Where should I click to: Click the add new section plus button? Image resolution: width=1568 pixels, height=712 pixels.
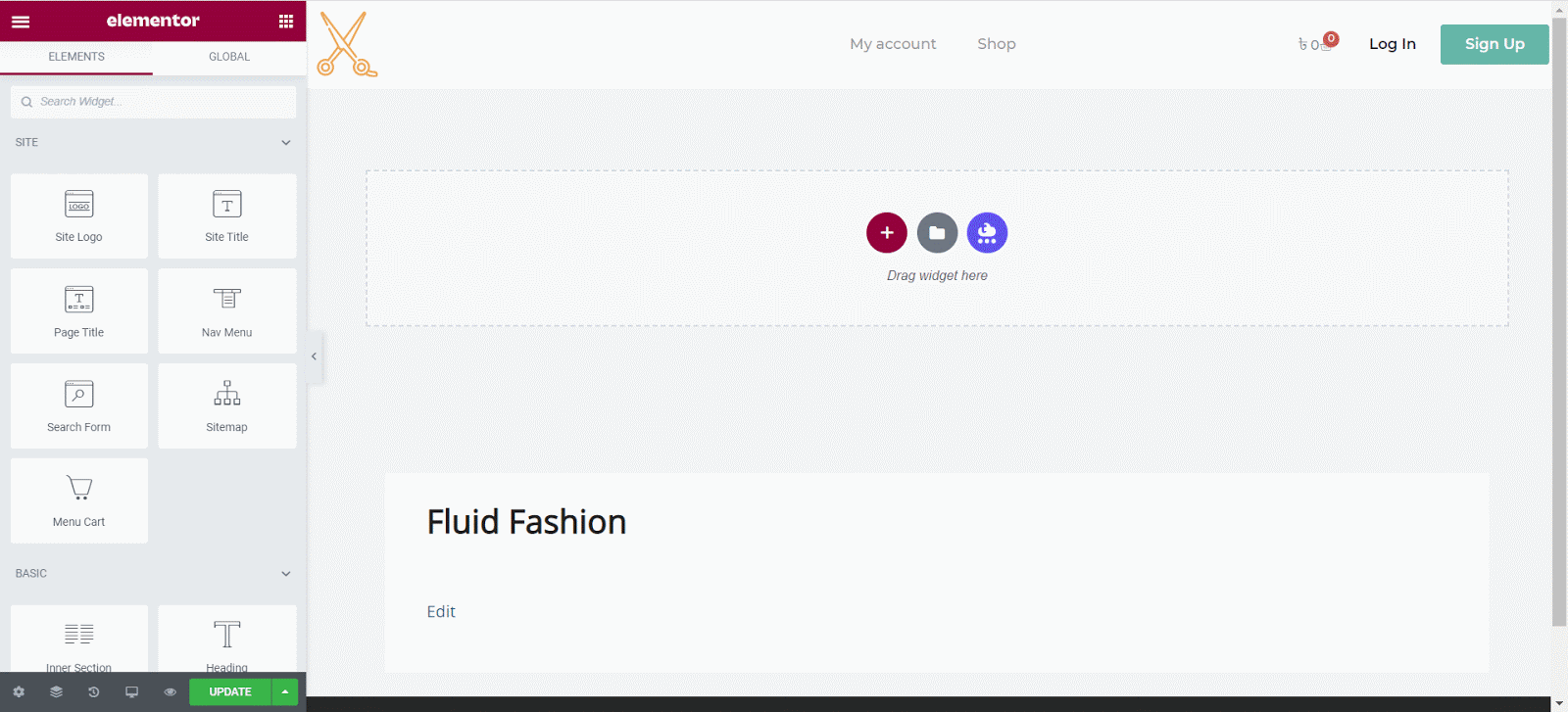tap(886, 233)
